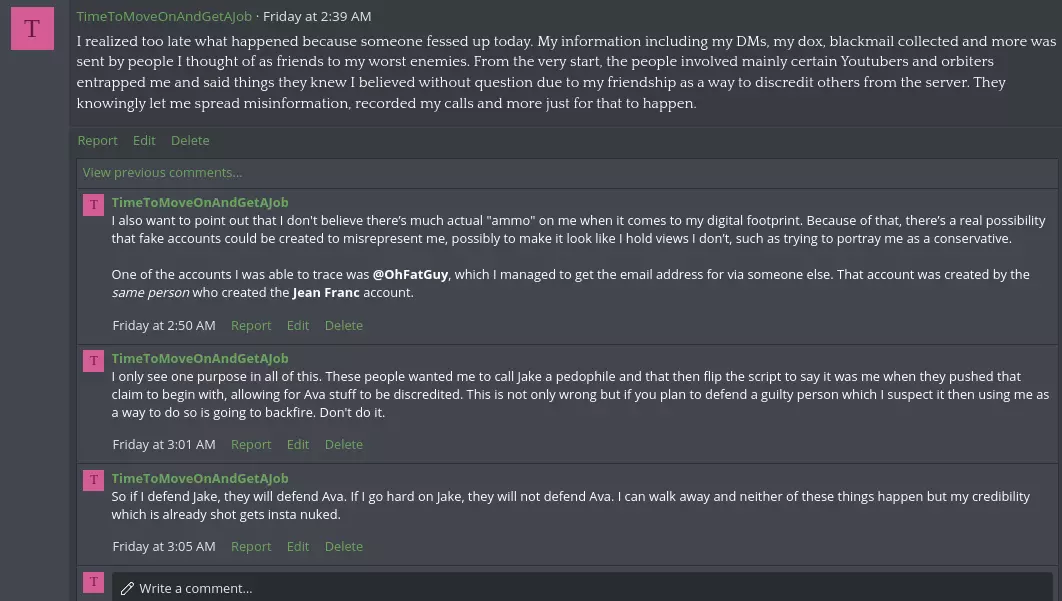This screenshot has width=1062, height=601.
Task: Expand View previous comments
Action: pyautogui.click(x=162, y=173)
